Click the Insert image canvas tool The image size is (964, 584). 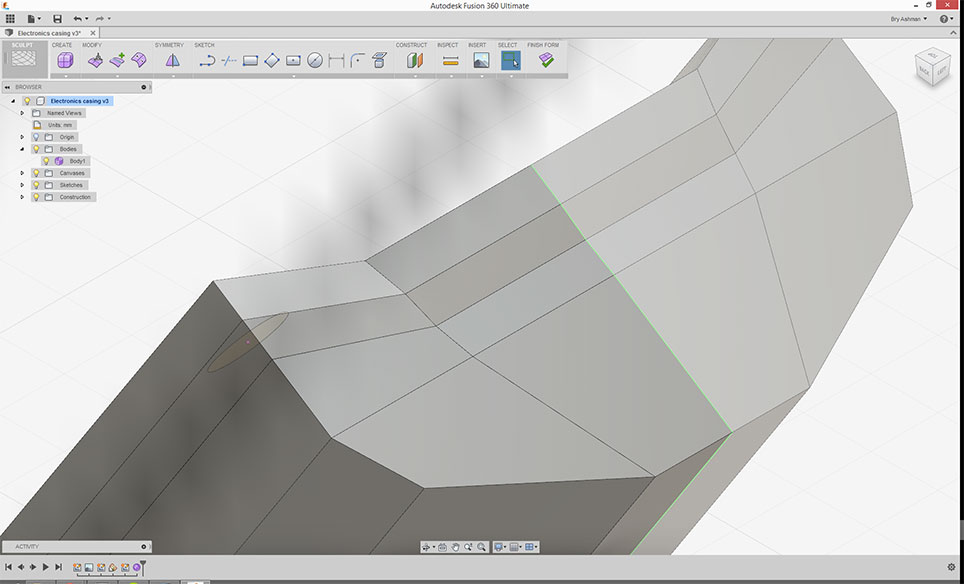click(x=481, y=60)
